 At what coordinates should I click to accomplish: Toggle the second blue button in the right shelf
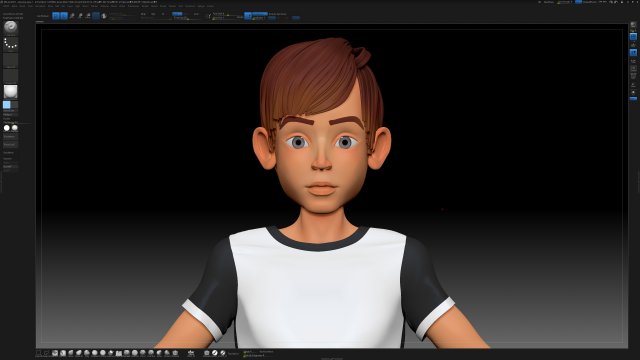[633, 53]
